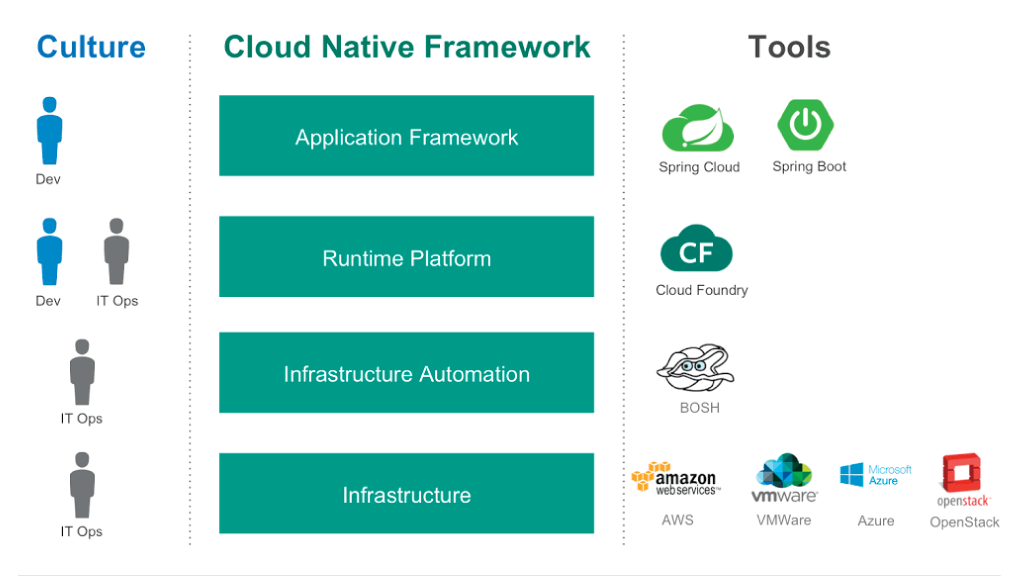Select the green Infrastructure block
The height and width of the screenshot is (576, 1017).
[406, 494]
